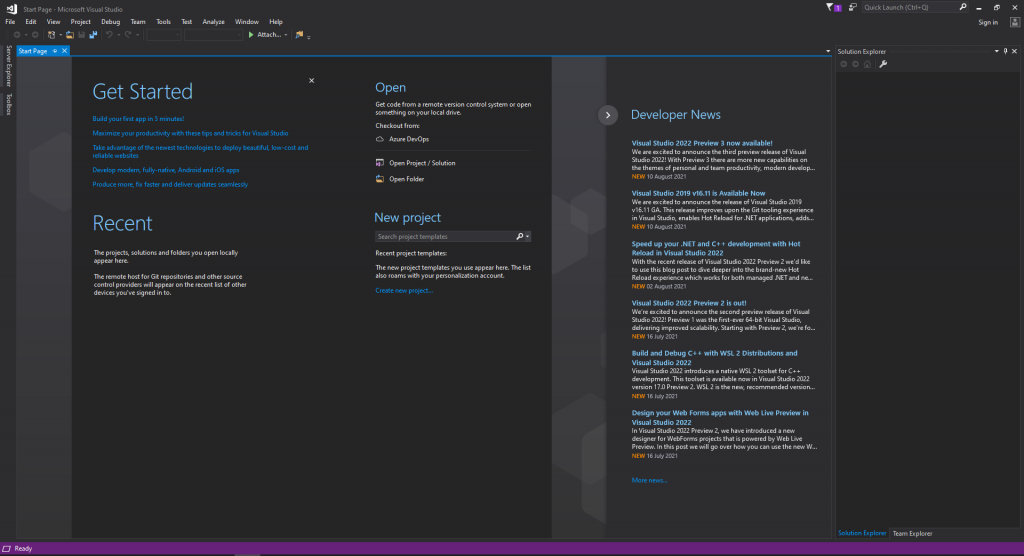
Task: Click 'Create new project...' link
Action: tap(404, 291)
